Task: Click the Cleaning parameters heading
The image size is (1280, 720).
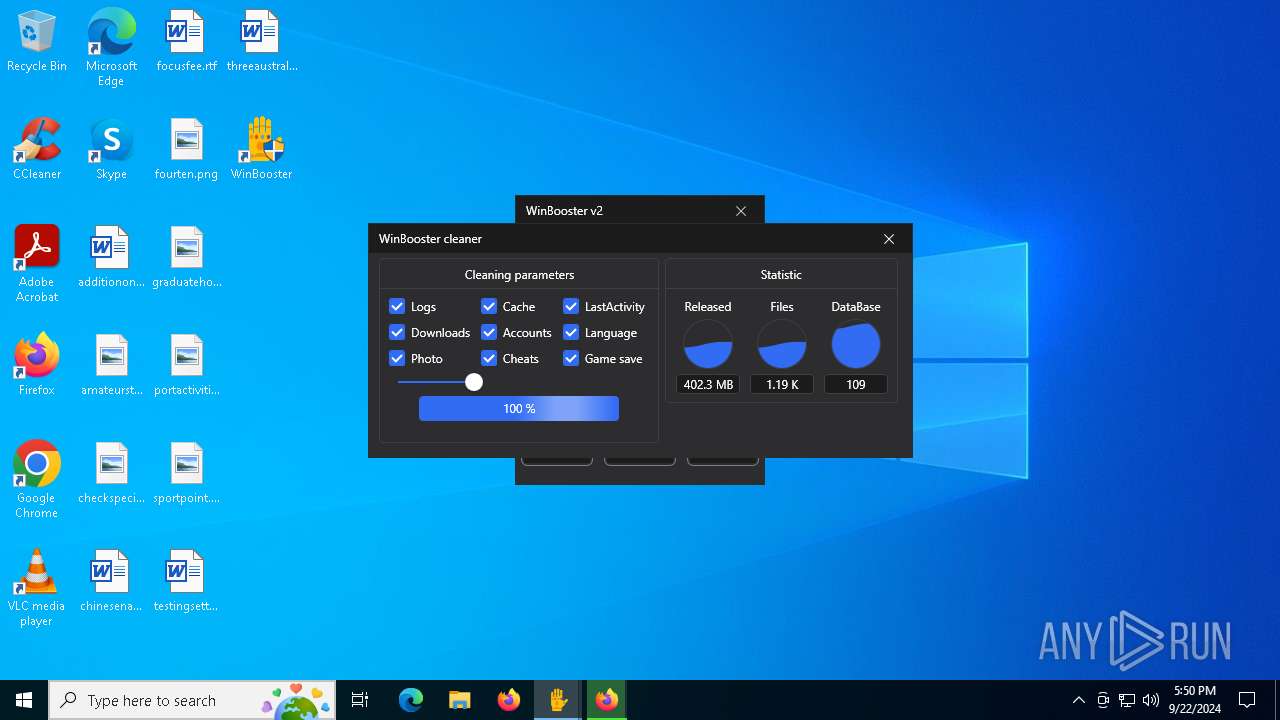Action: 519,274
